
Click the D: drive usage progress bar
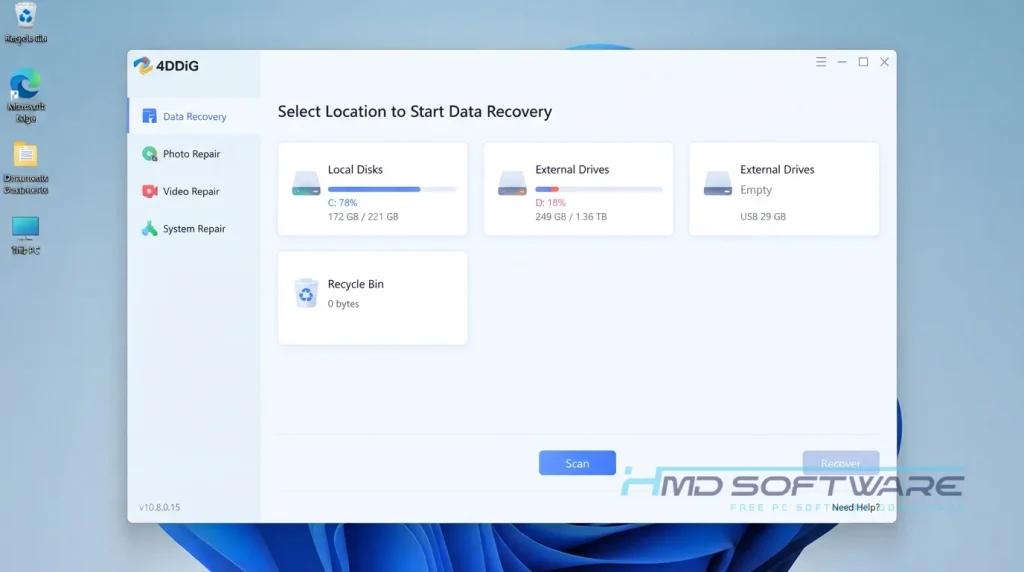(x=599, y=189)
